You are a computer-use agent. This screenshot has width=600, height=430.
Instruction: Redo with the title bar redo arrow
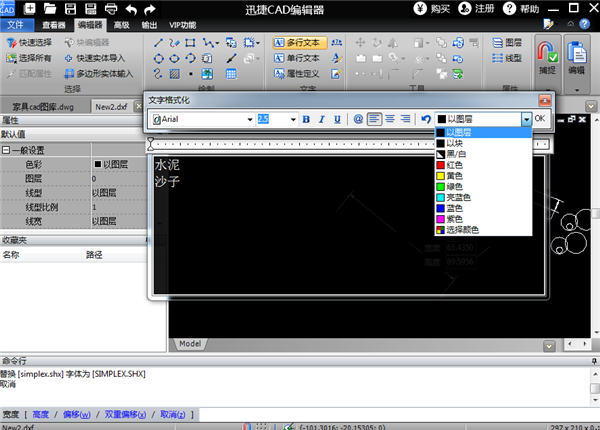coord(150,9)
